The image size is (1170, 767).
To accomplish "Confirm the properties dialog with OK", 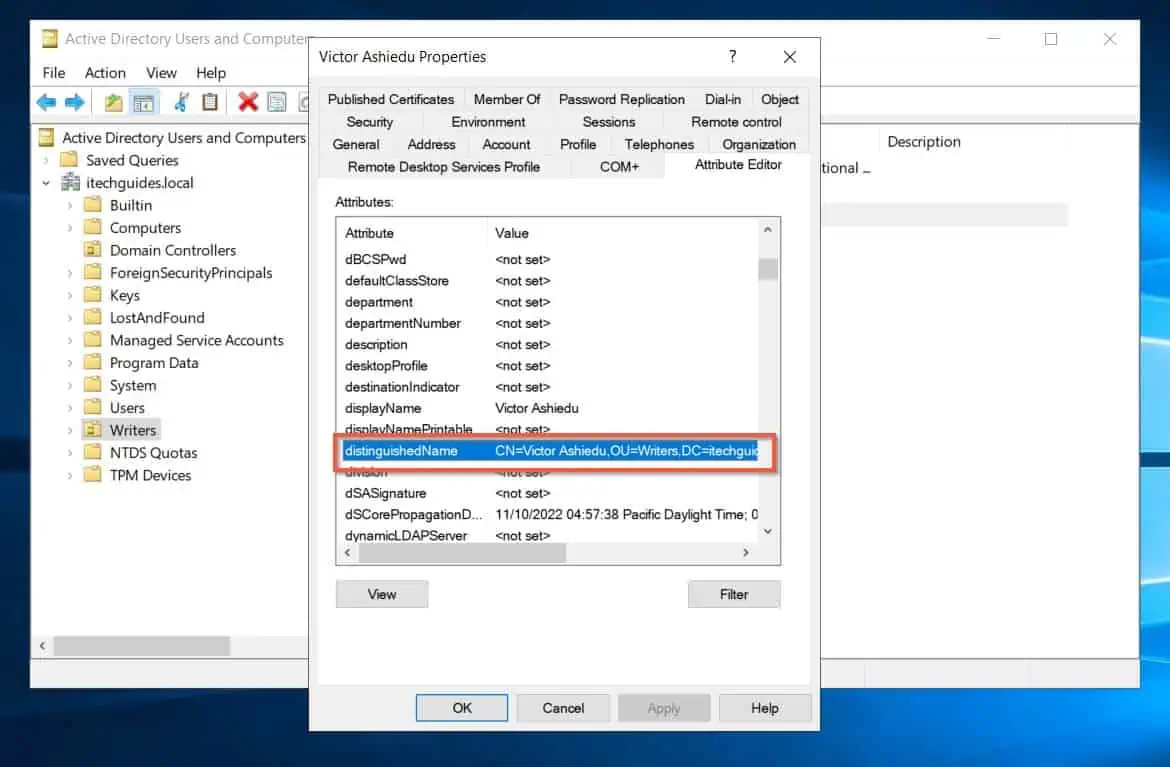I will click(462, 707).
